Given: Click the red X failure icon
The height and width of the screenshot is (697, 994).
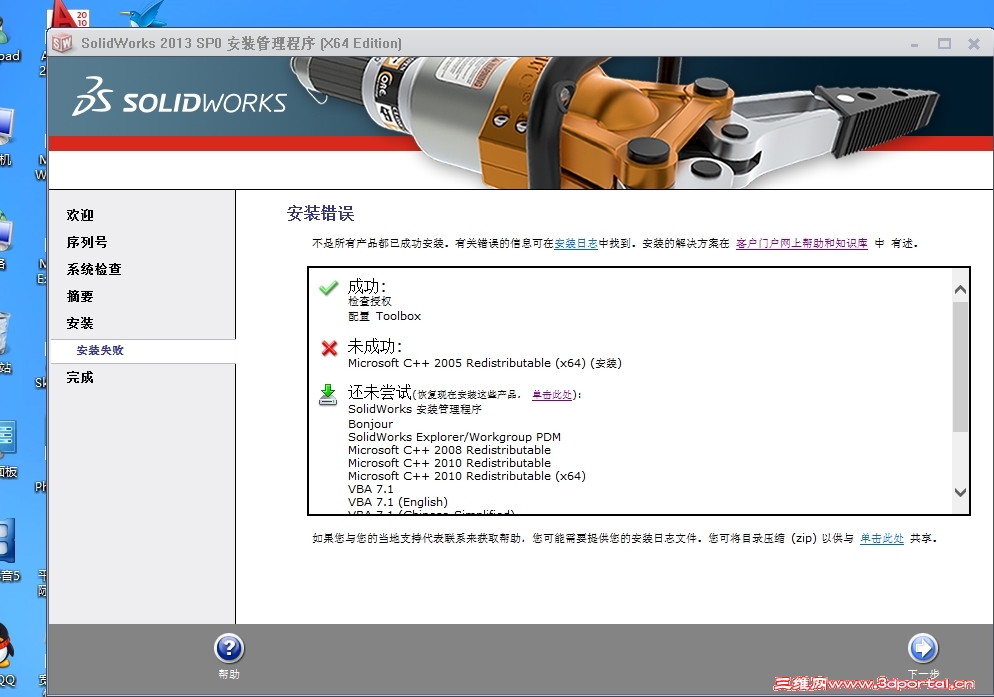Looking at the screenshot, I should (329, 348).
